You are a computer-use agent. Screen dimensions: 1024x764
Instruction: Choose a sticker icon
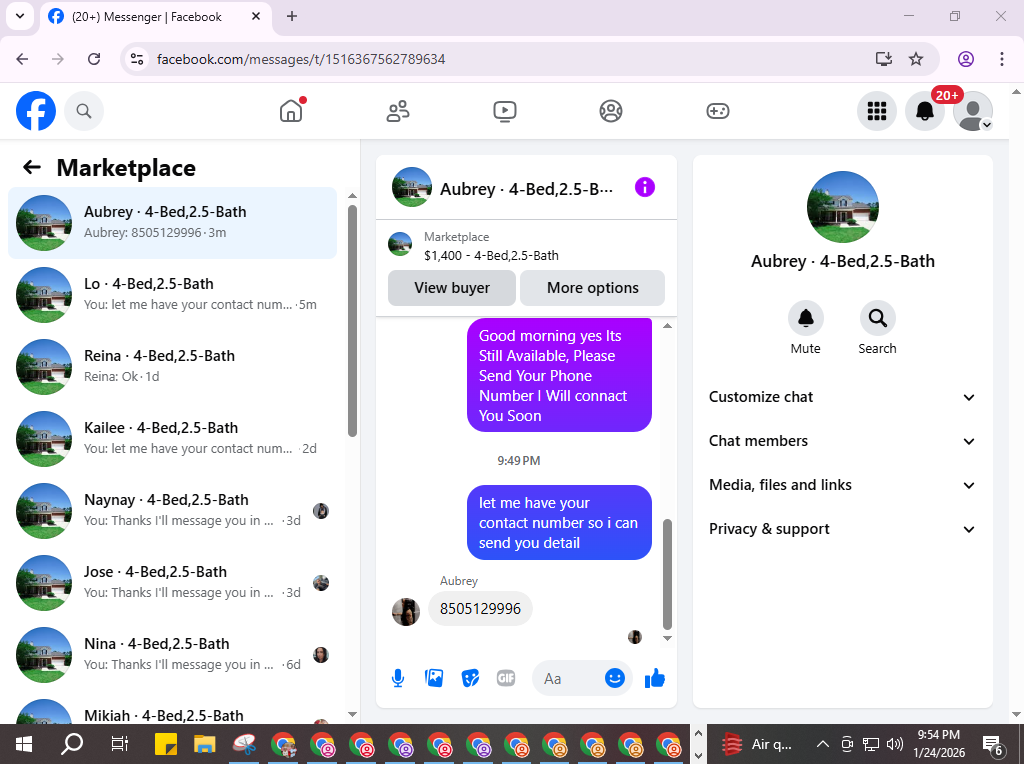pos(470,678)
